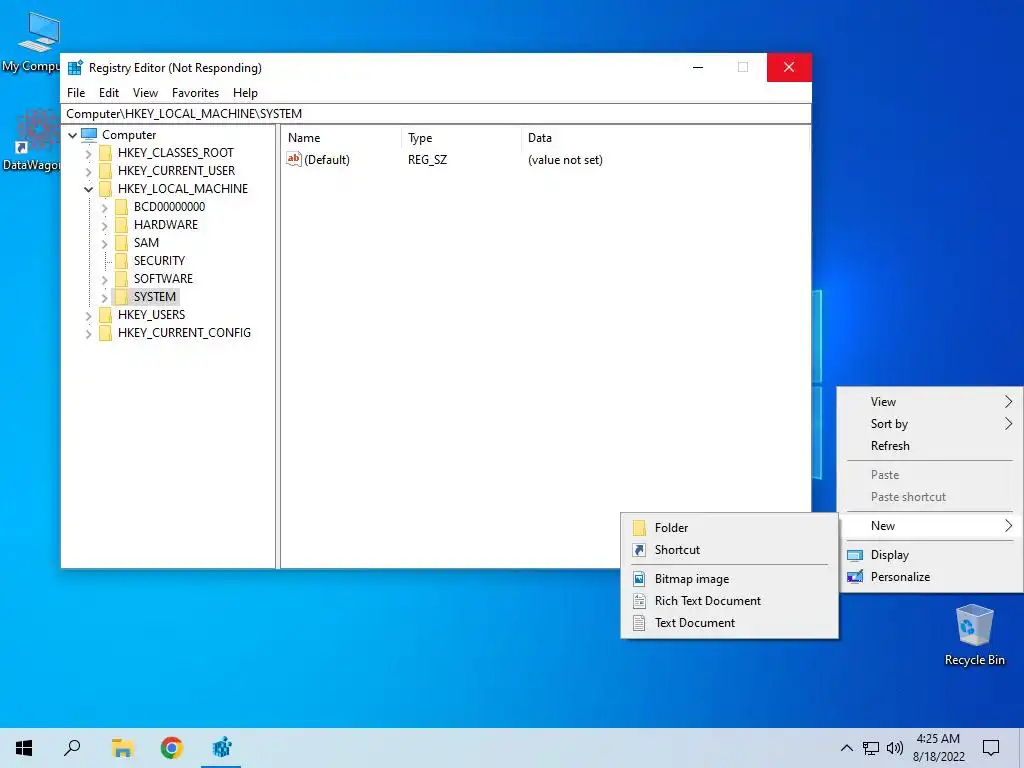
Task: Click the BCD00000000 folder icon
Action: 121,207
